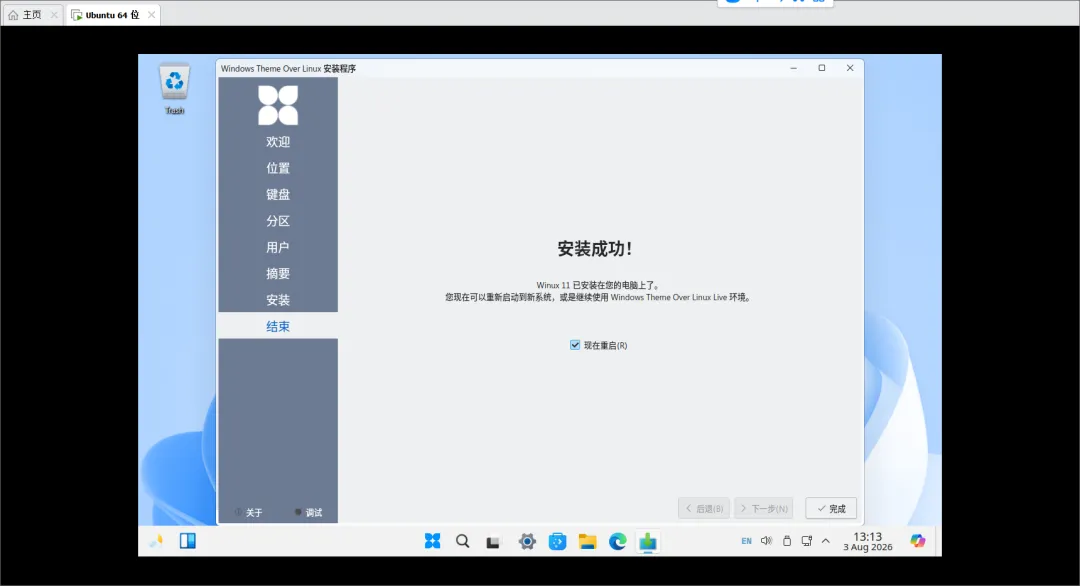Open the file manager folder icon
The image size is (1080, 586).
click(588, 542)
